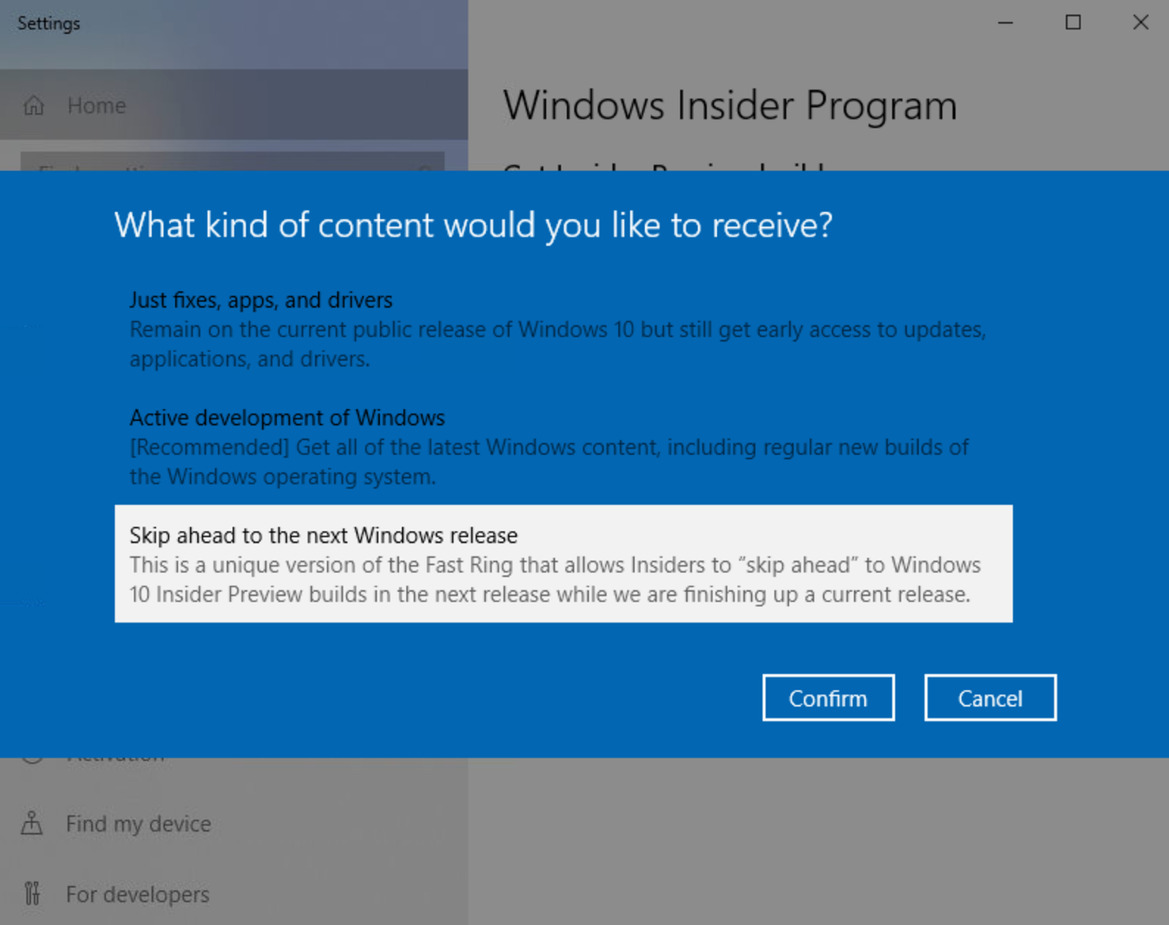
Task: Click the Settings window title text
Action: pos(48,24)
